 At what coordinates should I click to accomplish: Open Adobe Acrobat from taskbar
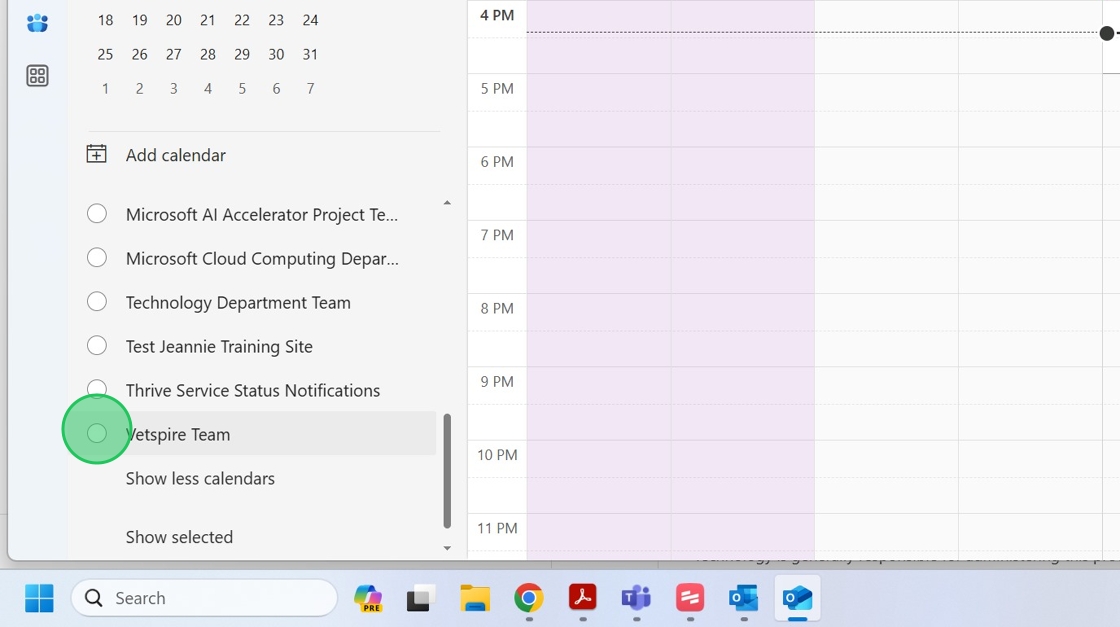(x=583, y=598)
